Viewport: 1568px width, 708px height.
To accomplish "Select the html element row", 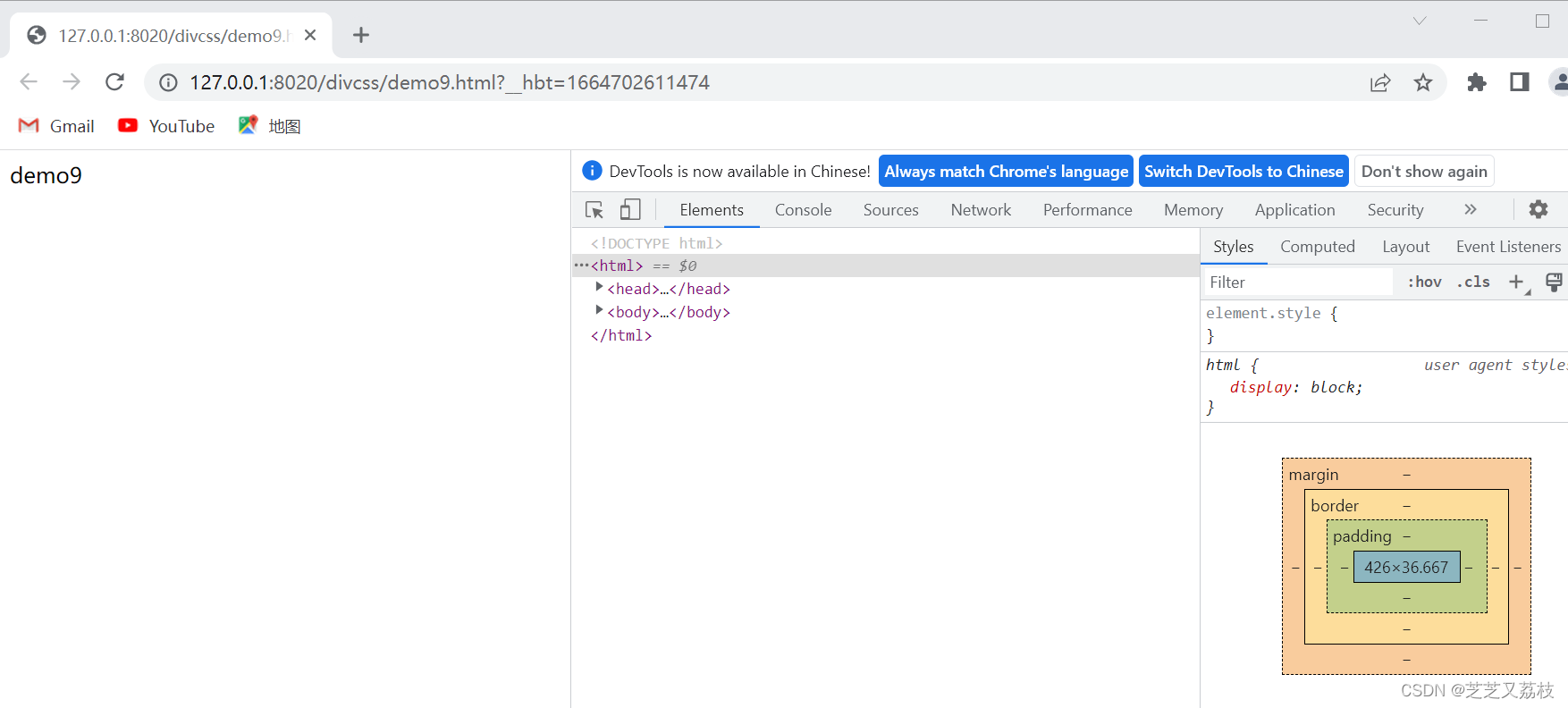I will click(885, 265).
